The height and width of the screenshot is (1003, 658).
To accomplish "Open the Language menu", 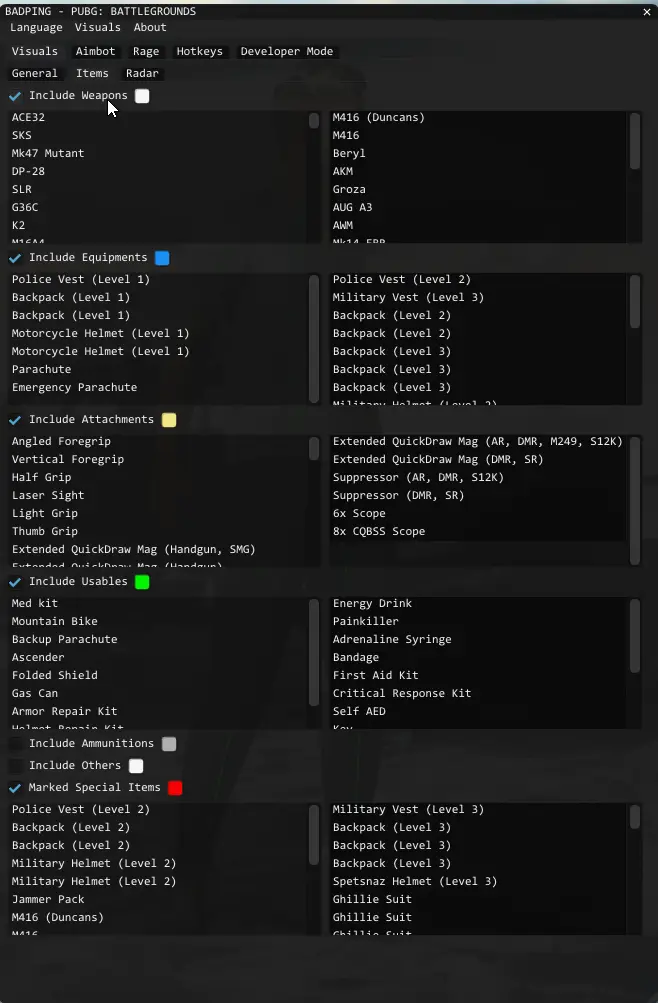I will pyautogui.click(x=36, y=28).
